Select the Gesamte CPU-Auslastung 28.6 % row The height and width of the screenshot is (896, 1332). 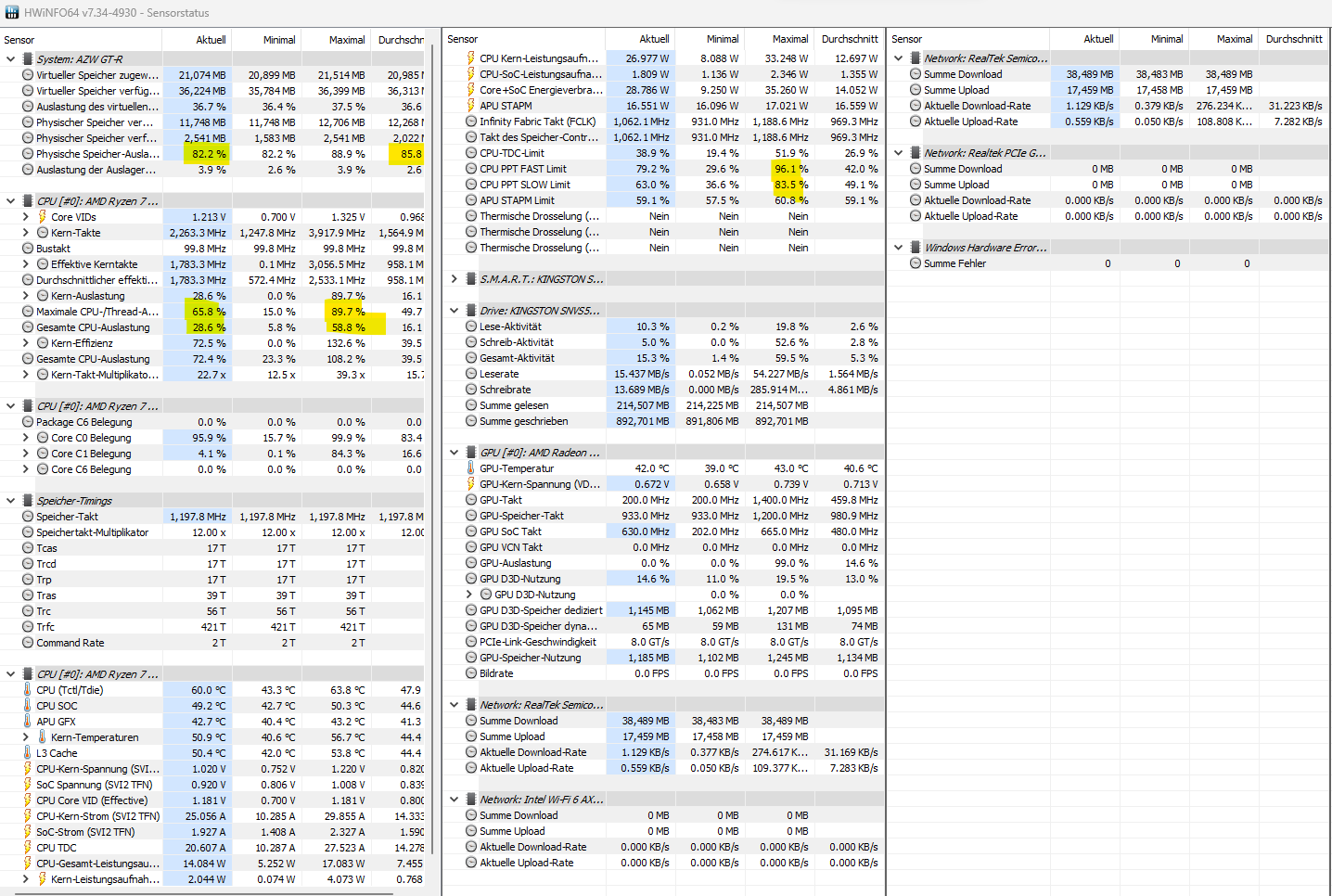pyautogui.click(x=211, y=327)
